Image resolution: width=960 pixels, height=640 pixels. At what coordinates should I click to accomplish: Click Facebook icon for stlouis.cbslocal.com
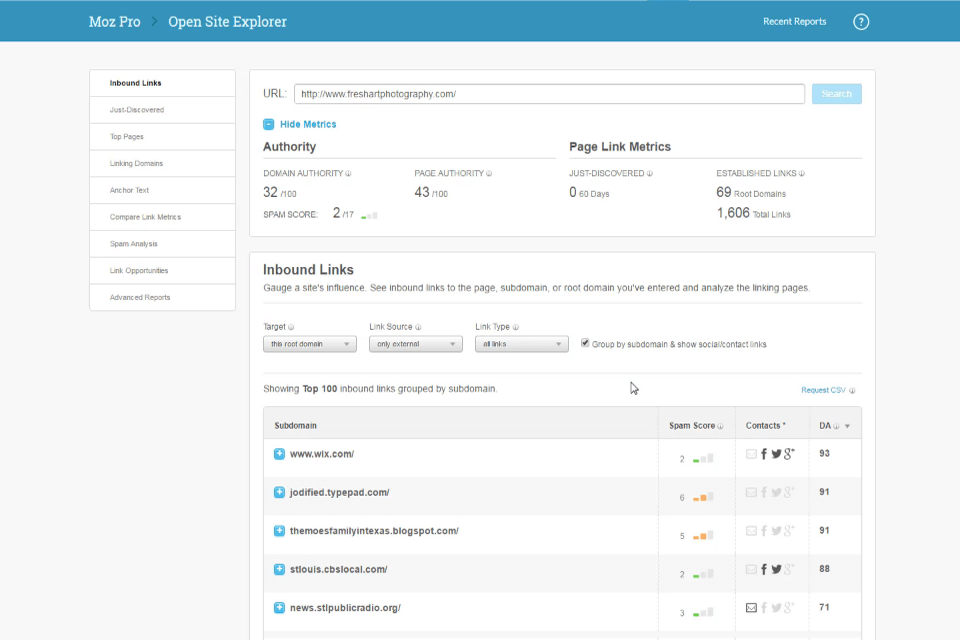coord(764,570)
